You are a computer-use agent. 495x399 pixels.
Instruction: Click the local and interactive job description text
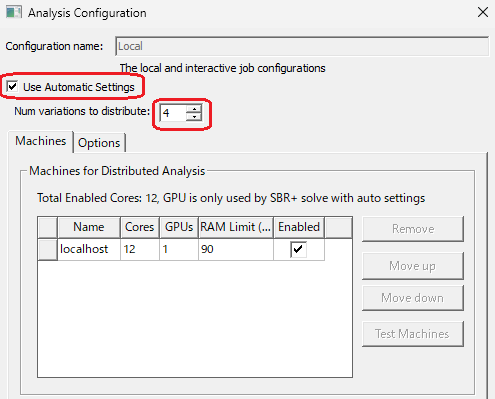223,68
